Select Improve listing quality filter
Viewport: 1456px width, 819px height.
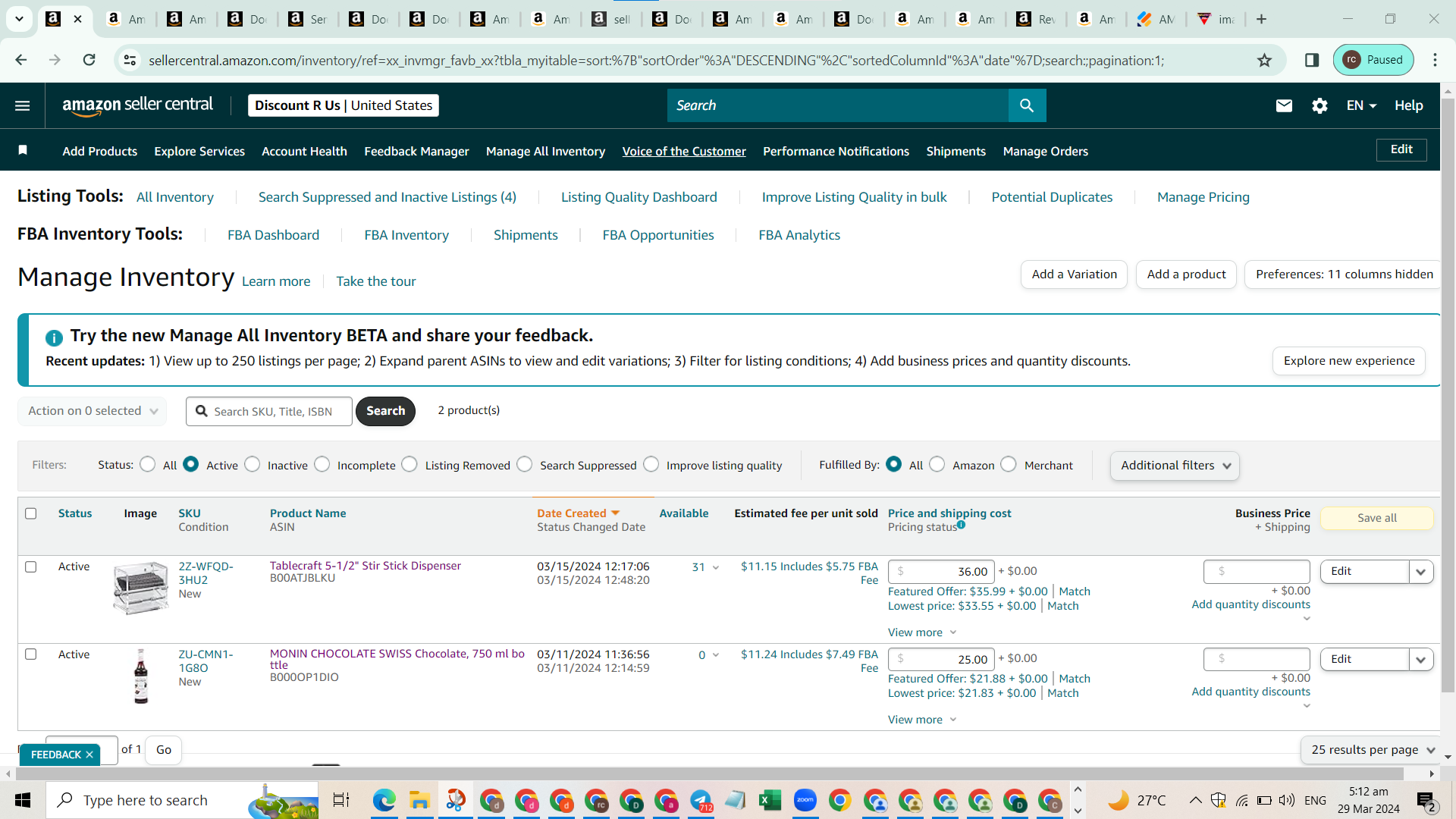pyautogui.click(x=651, y=464)
